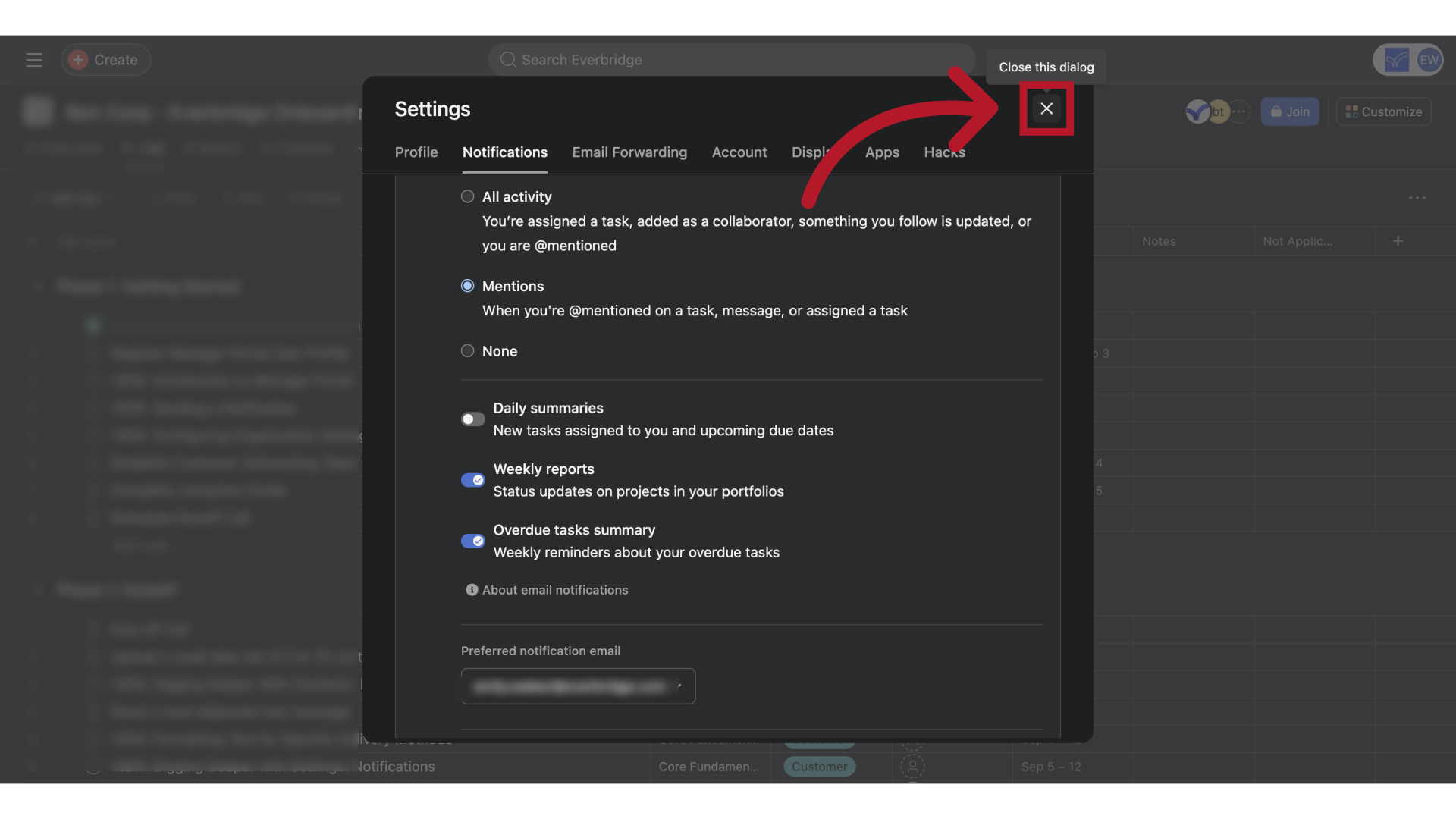
Task: Select the None notifications radio button
Action: point(468,350)
